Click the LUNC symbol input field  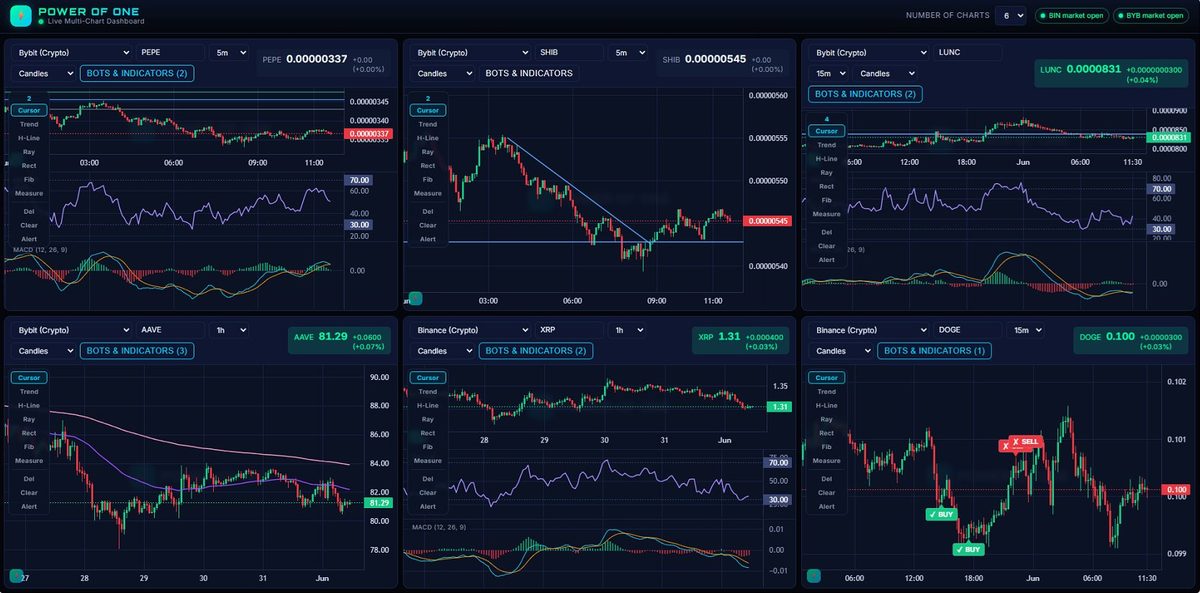point(969,52)
